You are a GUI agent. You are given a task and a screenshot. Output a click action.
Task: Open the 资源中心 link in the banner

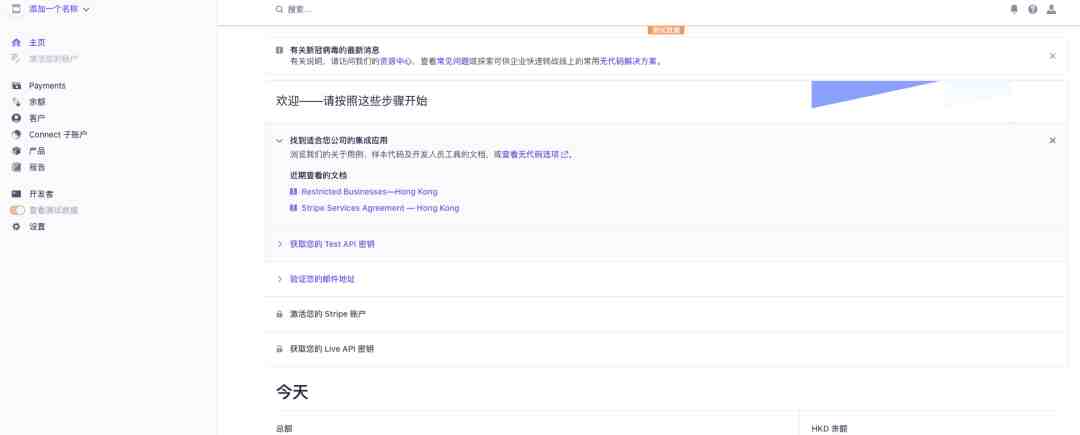[396, 61]
